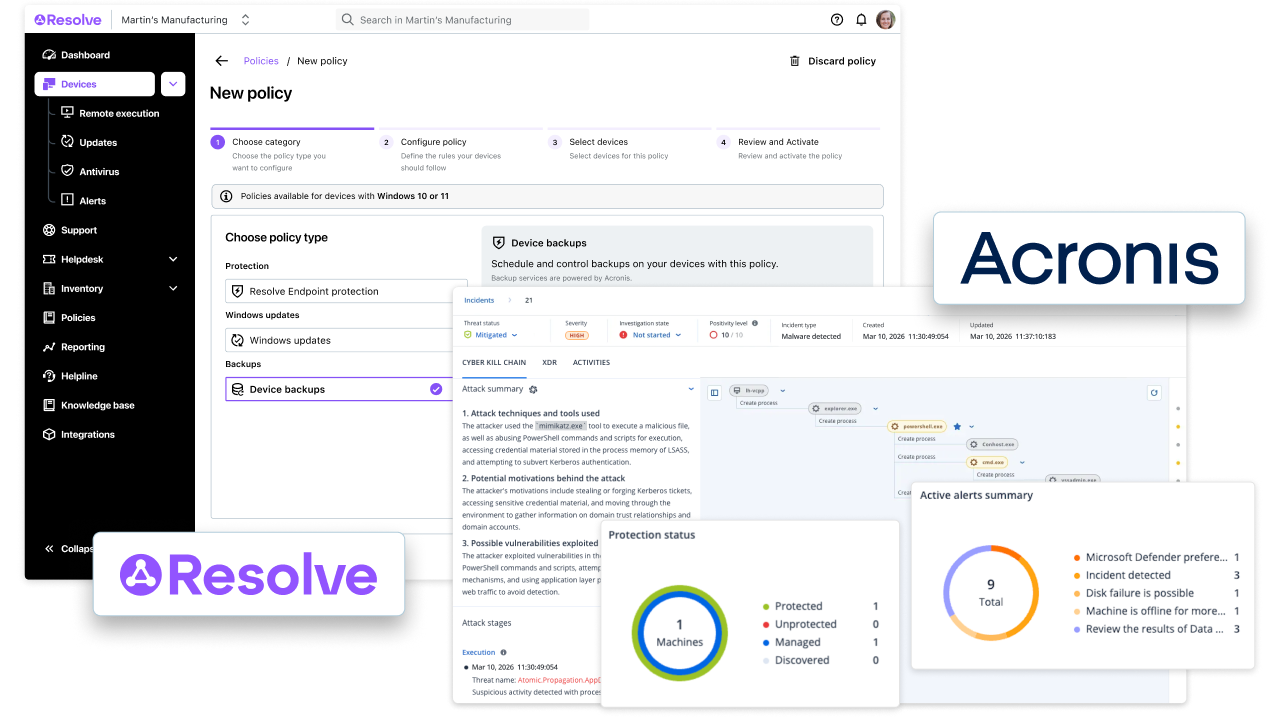Expand the Inventory sidebar section
The height and width of the screenshot is (720, 1280).
point(173,288)
